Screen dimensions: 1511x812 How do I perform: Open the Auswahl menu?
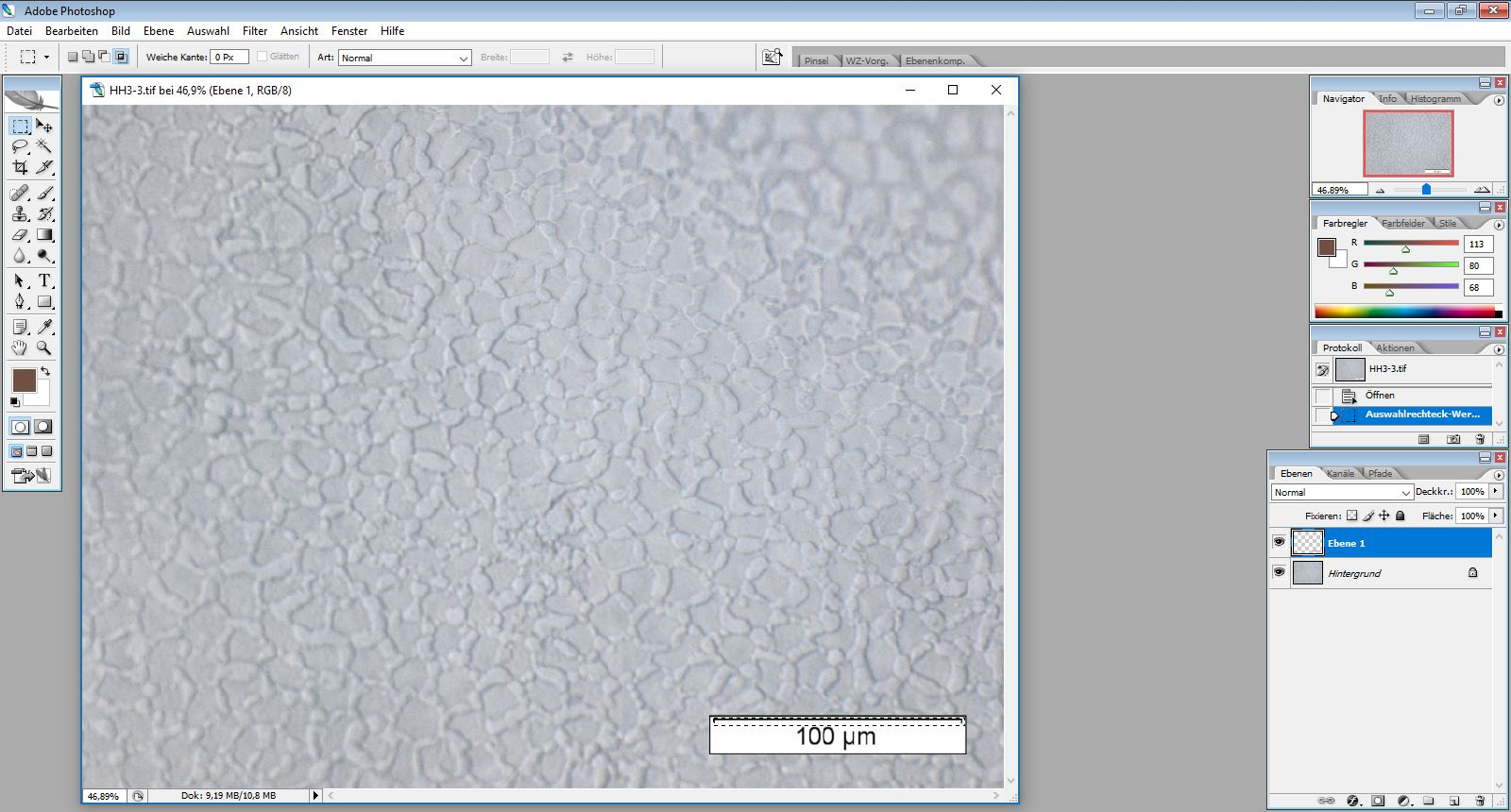[x=208, y=31]
